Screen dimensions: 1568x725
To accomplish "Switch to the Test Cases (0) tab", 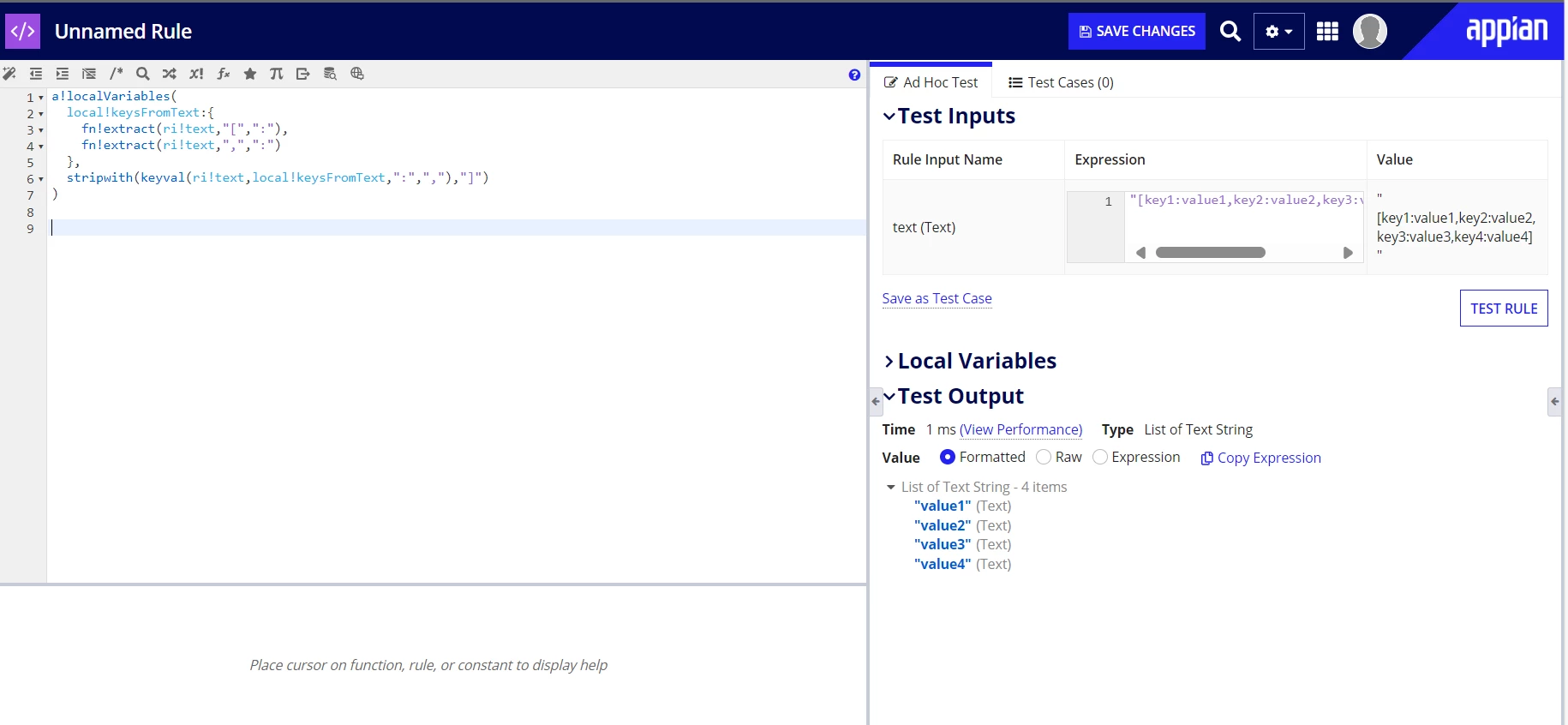I will [x=1061, y=82].
